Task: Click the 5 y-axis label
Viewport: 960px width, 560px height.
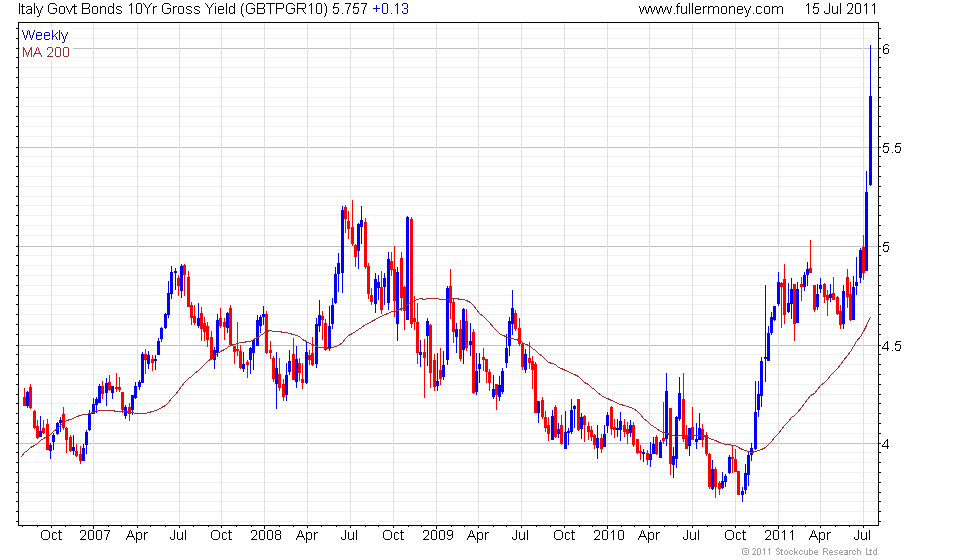Action: [x=886, y=247]
